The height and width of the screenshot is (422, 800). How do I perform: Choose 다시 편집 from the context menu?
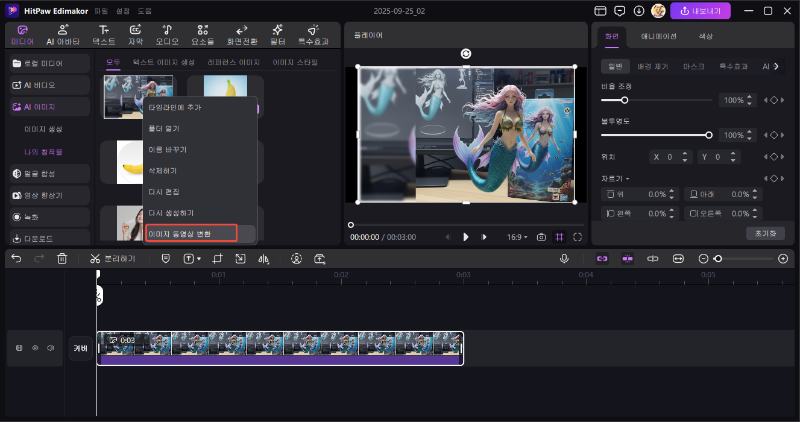[200, 192]
